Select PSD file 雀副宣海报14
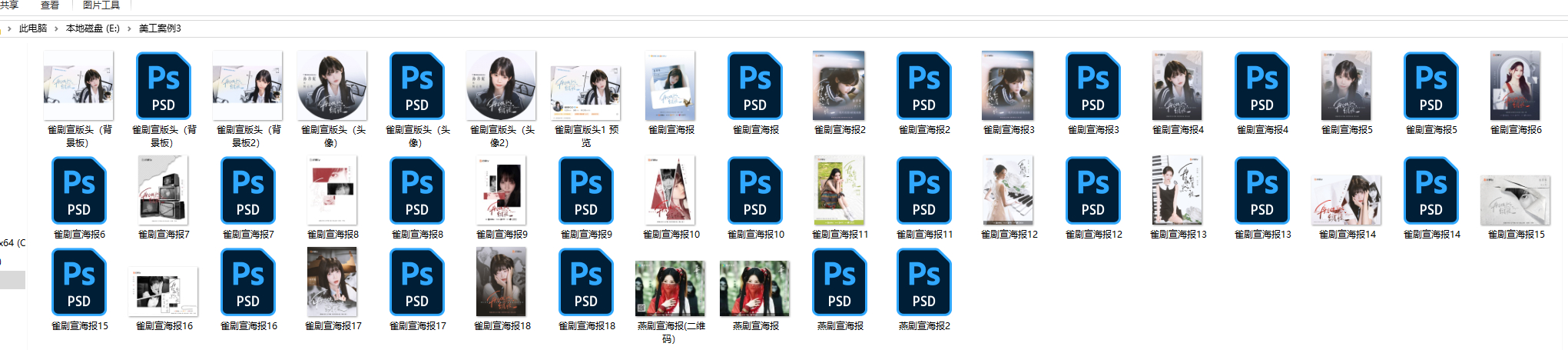 (1430, 190)
